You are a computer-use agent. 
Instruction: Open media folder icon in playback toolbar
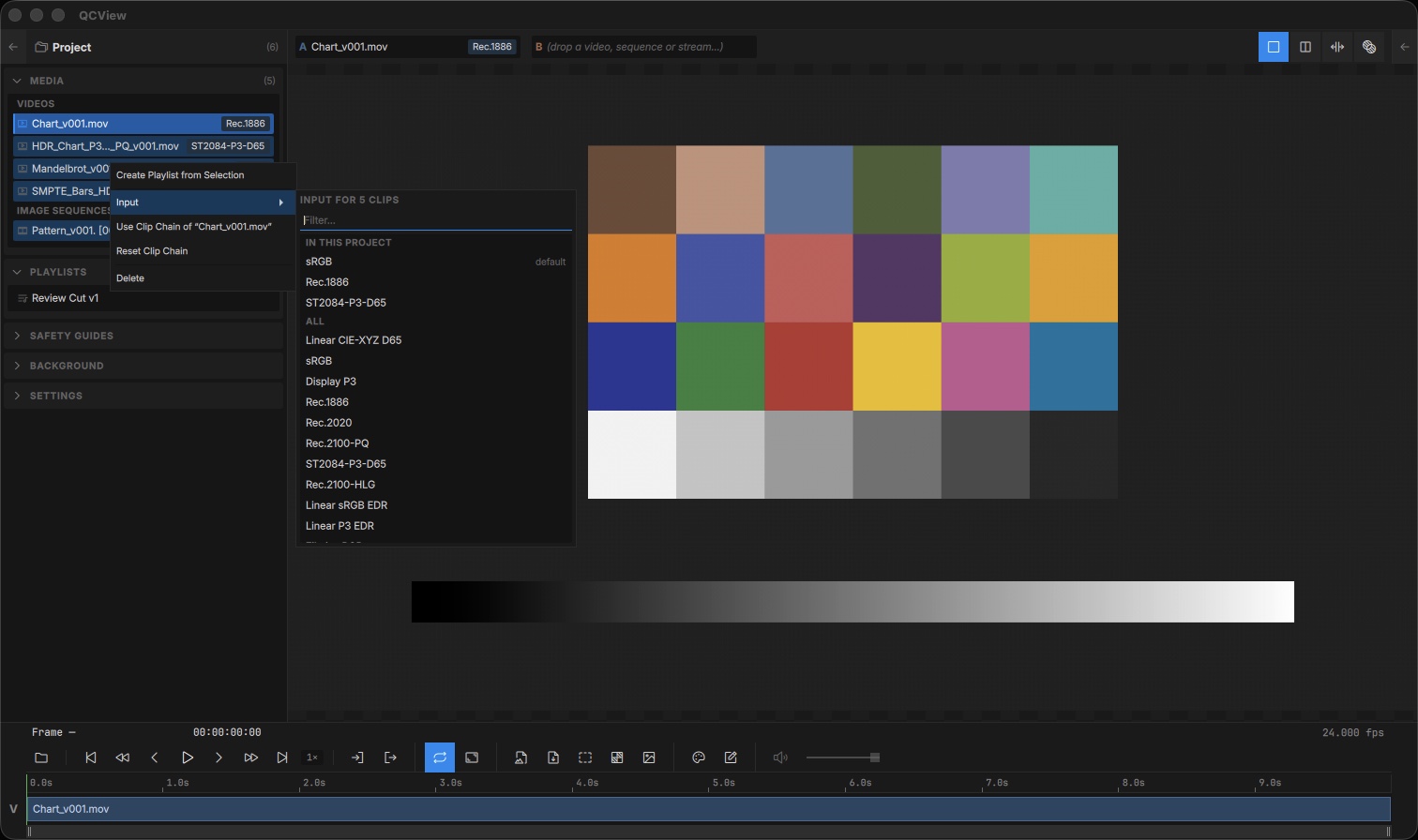click(41, 757)
